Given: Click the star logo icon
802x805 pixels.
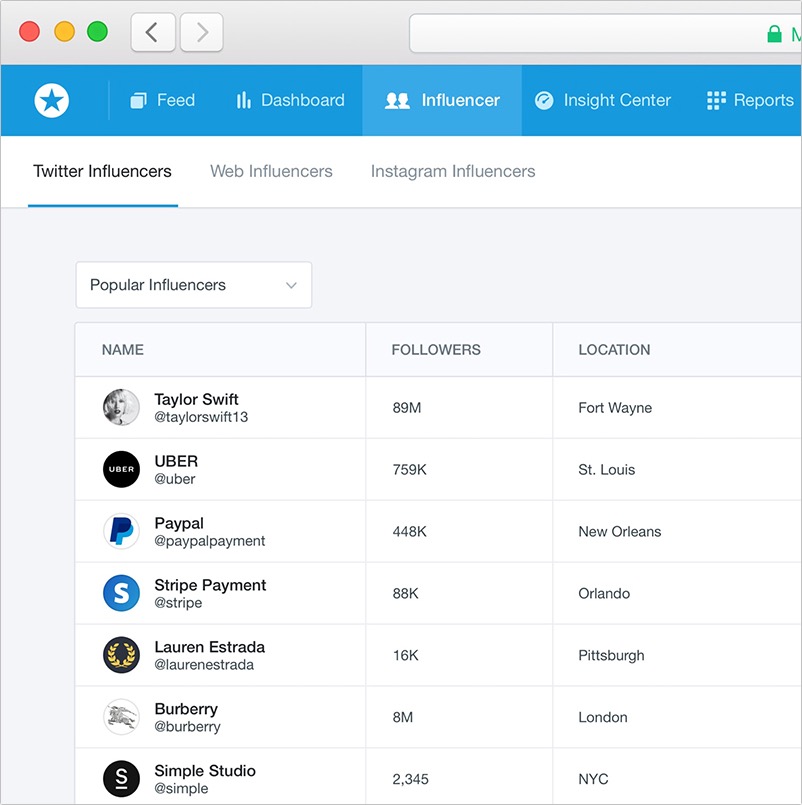Looking at the screenshot, I should [52, 100].
